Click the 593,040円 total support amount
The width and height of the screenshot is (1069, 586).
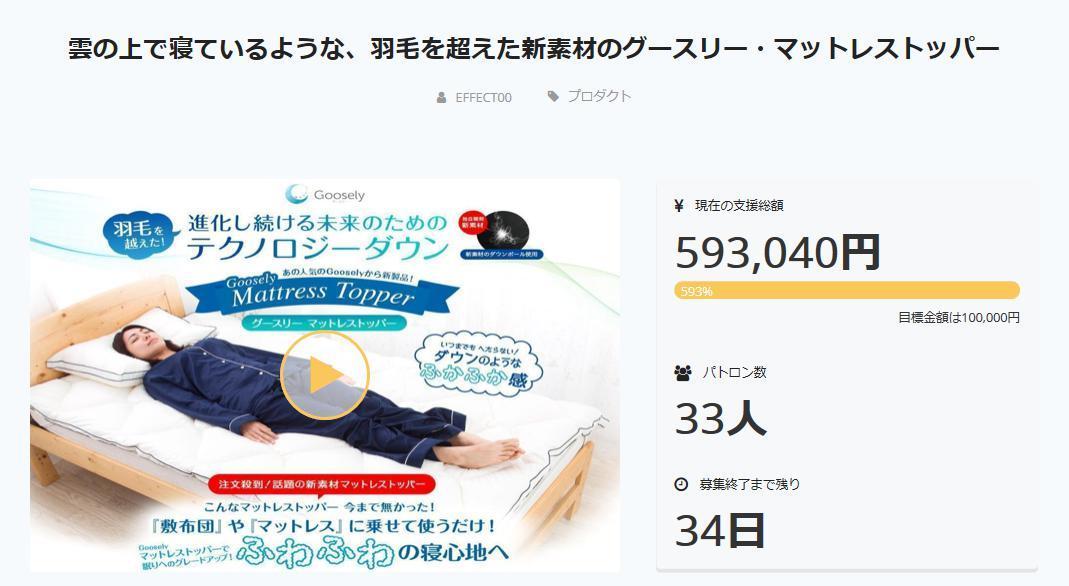tap(778, 252)
